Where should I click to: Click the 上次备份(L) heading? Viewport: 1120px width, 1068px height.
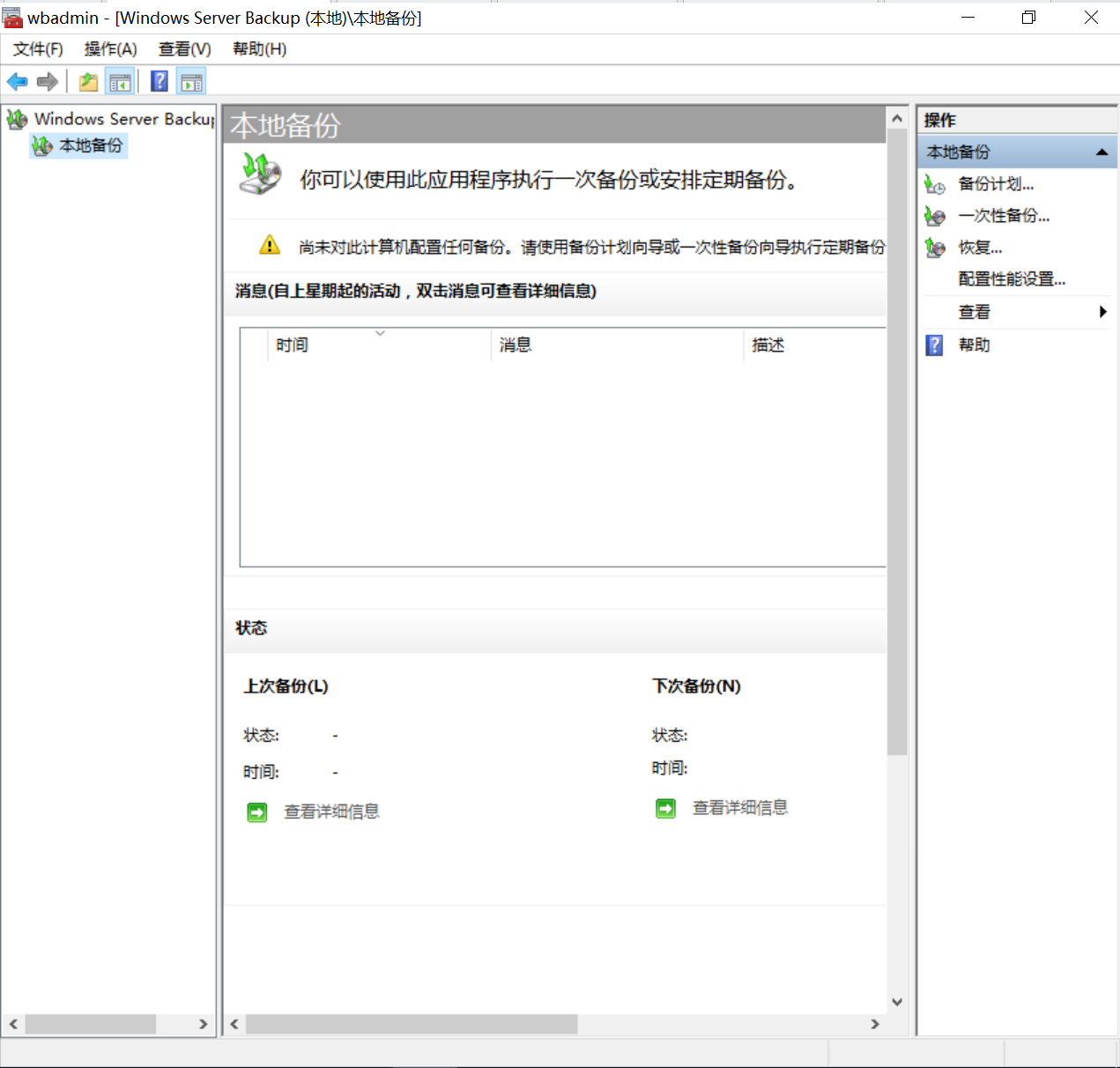tap(286, 686)
